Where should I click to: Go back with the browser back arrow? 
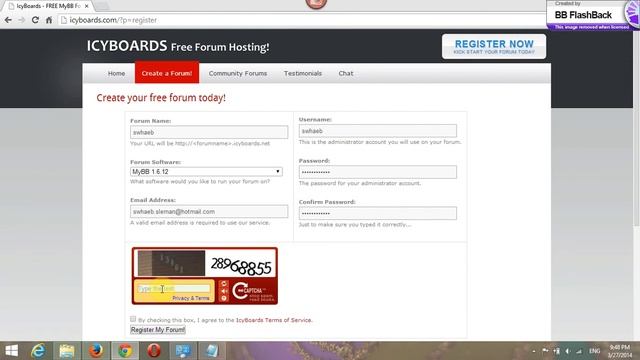coord(8,20)
